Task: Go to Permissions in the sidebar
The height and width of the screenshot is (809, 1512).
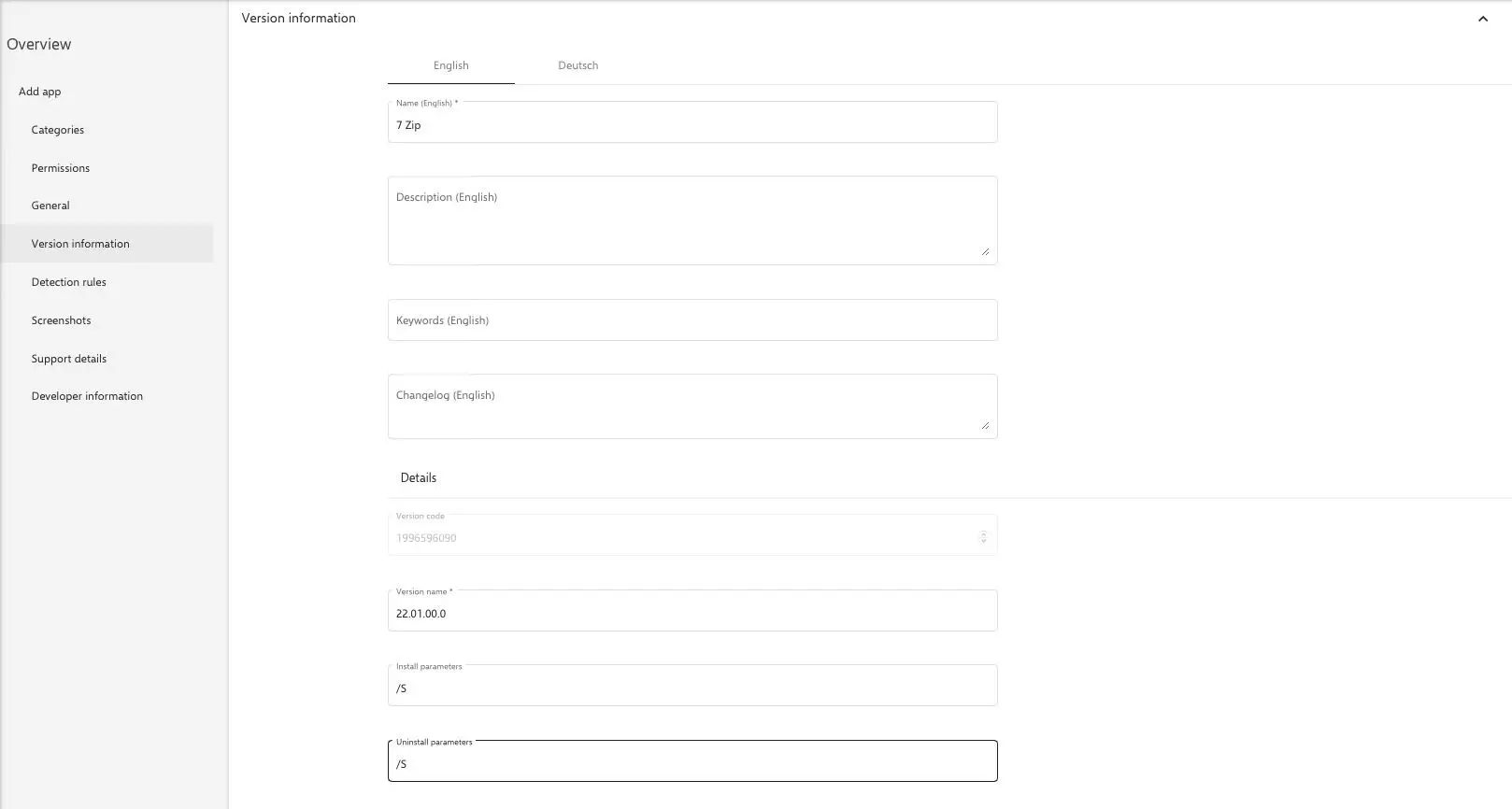Action: (x=61, y=168)
